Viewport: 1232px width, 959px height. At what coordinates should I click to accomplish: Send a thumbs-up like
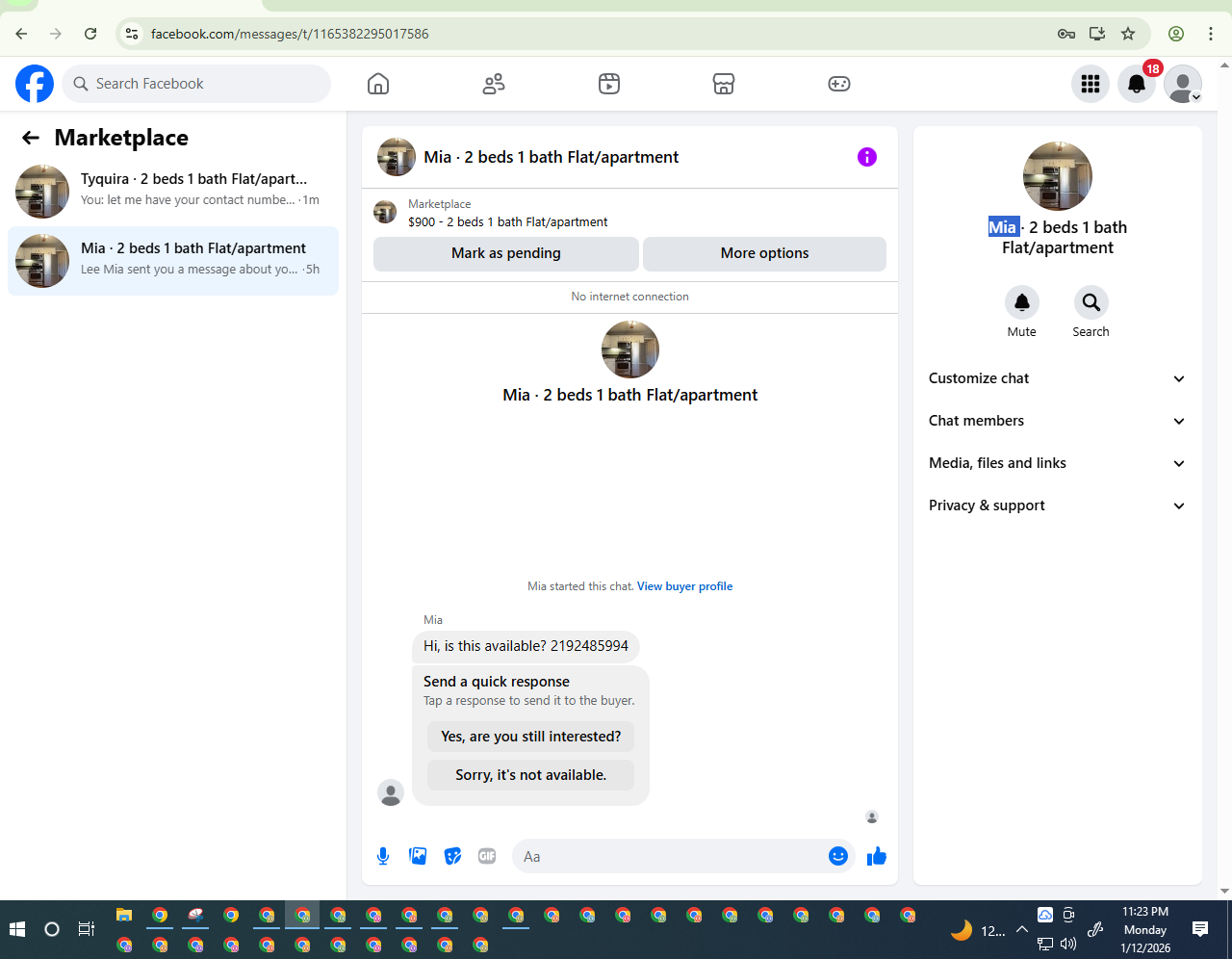click(877, 856)
